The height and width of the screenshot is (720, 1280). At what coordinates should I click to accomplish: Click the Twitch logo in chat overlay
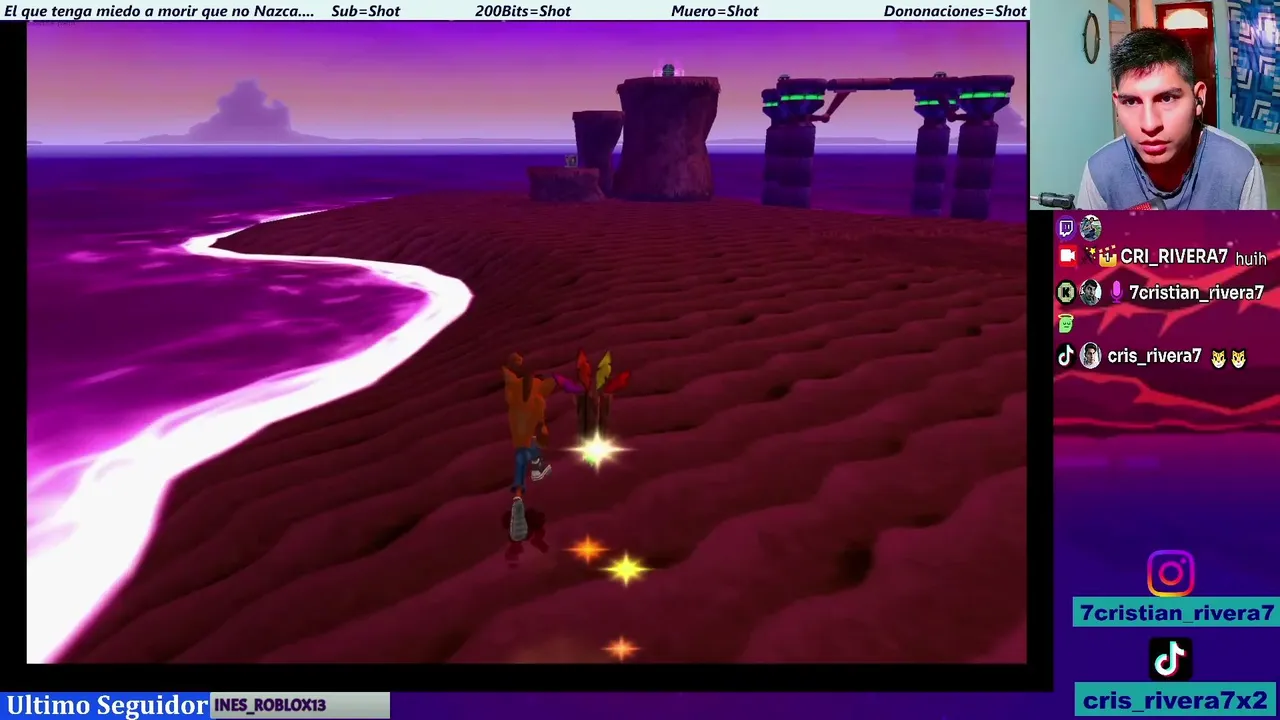click(1066, 228)
